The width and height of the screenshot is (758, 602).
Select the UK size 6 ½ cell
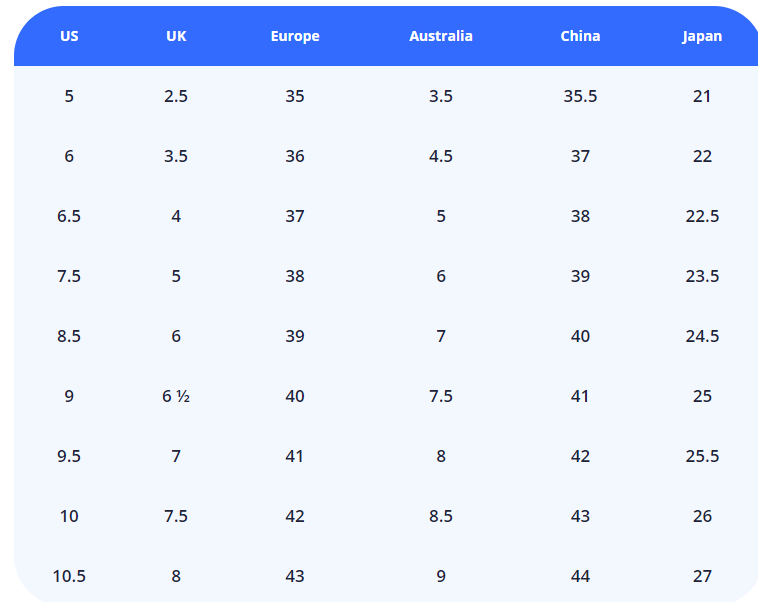[x=176, y=396]
